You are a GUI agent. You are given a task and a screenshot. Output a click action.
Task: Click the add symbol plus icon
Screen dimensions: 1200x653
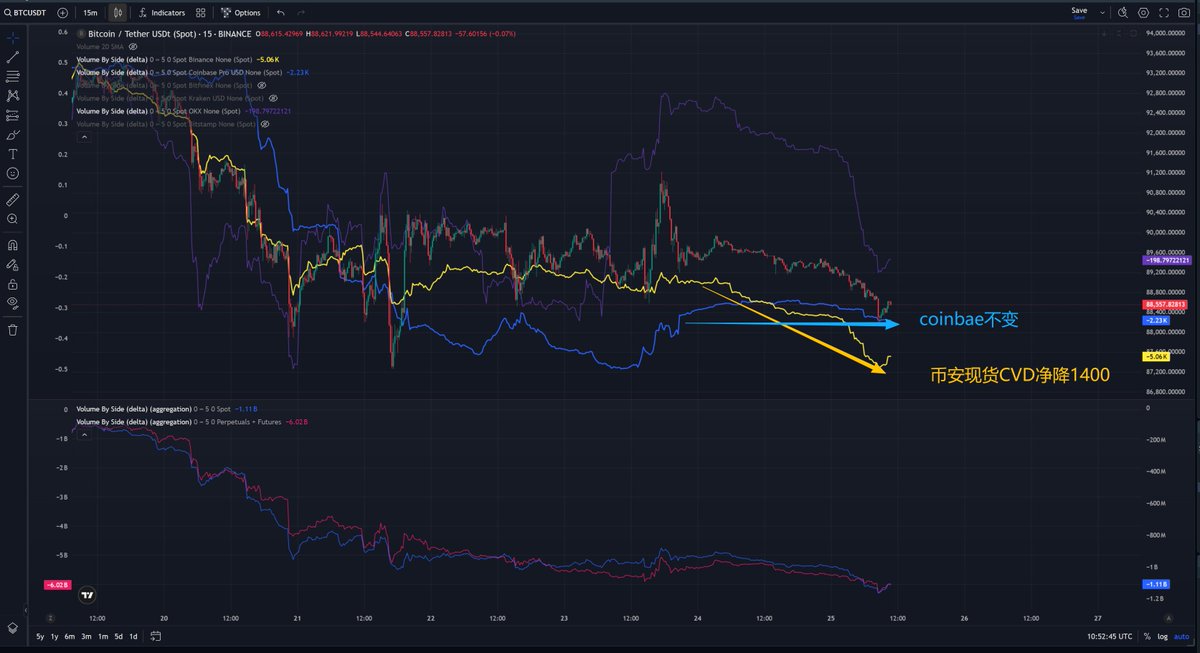pyautogui.click(x=63, y=13)
